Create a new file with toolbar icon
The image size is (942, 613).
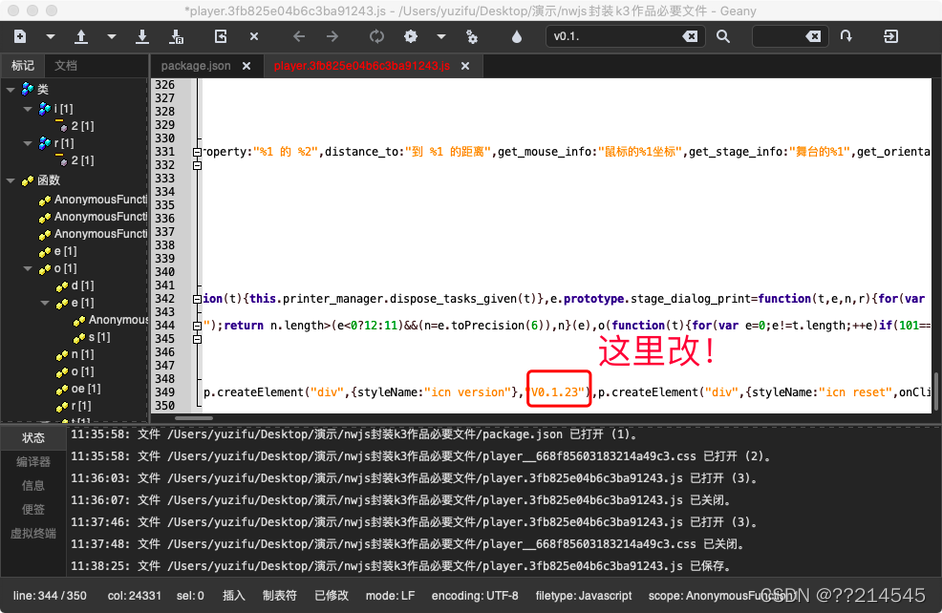coord(20,37)
